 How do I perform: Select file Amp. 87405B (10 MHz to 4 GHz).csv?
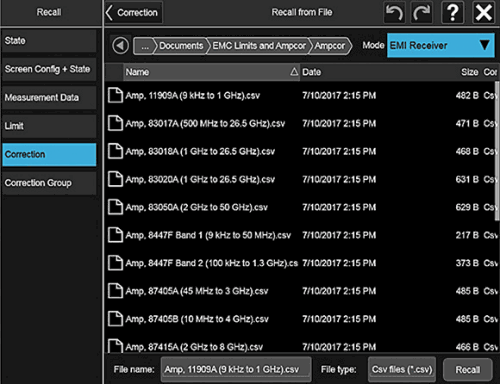point(197,319)
